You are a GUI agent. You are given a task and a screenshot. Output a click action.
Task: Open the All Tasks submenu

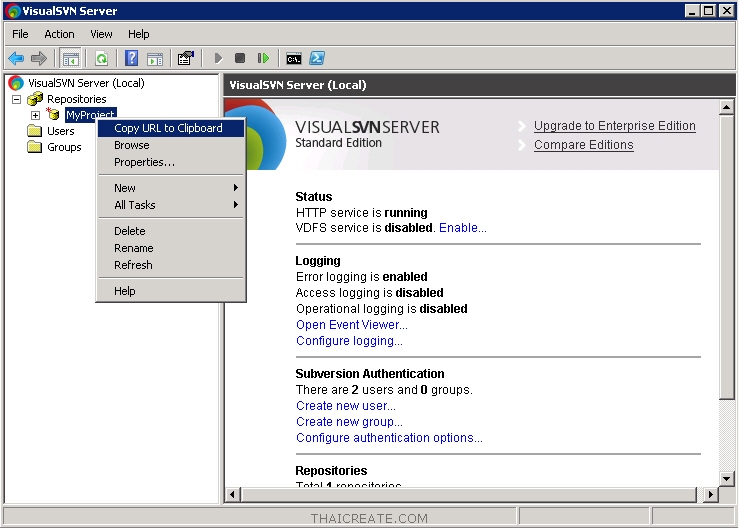click(171, 205)
